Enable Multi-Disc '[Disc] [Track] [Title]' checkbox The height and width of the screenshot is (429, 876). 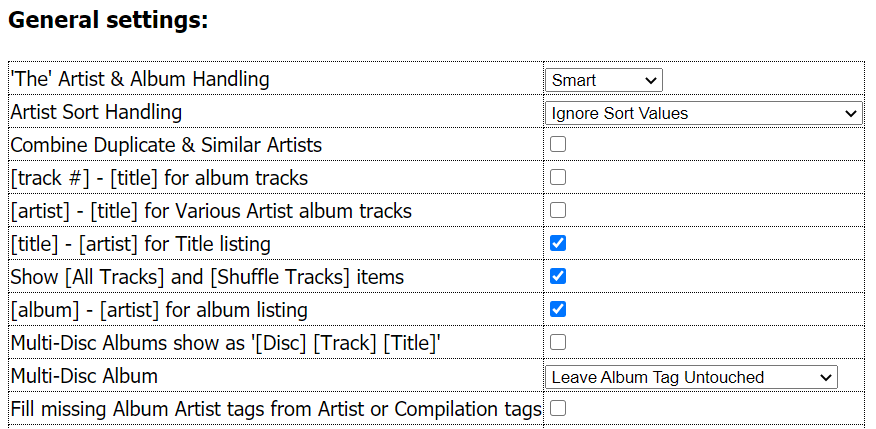[558, 342]
